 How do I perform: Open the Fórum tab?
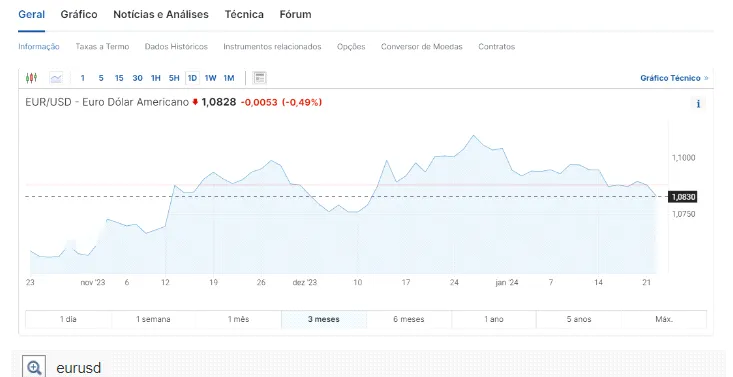pos(295,14)
